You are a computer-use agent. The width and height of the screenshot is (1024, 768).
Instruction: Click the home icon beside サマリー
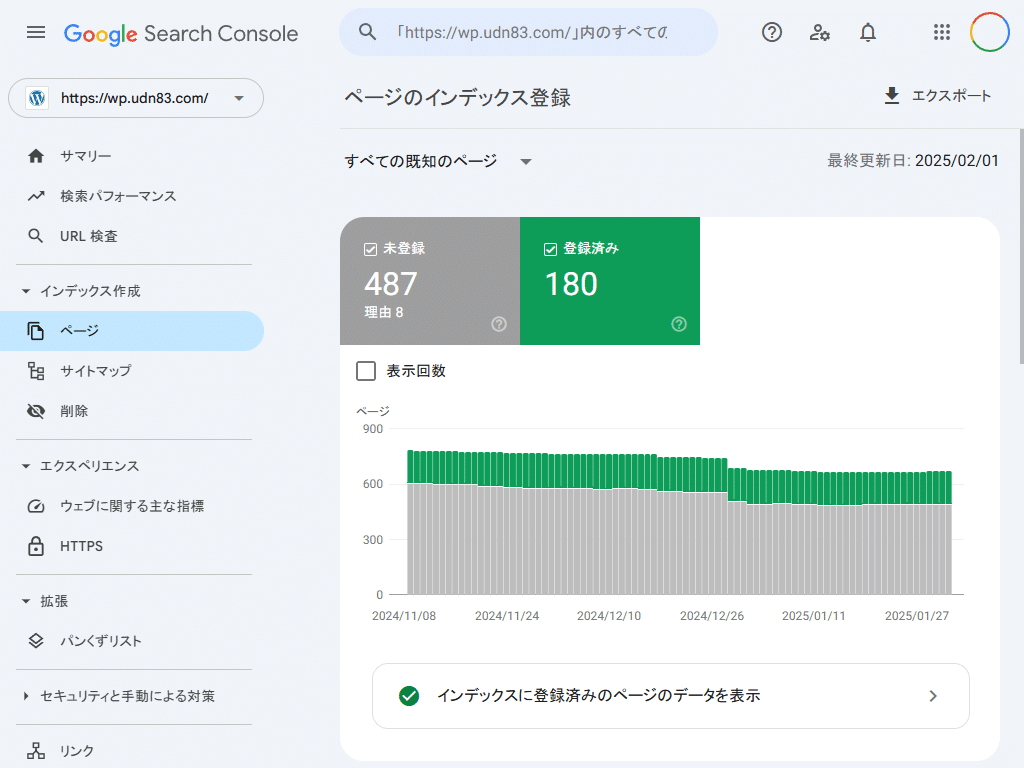click(x=36, y=156)
